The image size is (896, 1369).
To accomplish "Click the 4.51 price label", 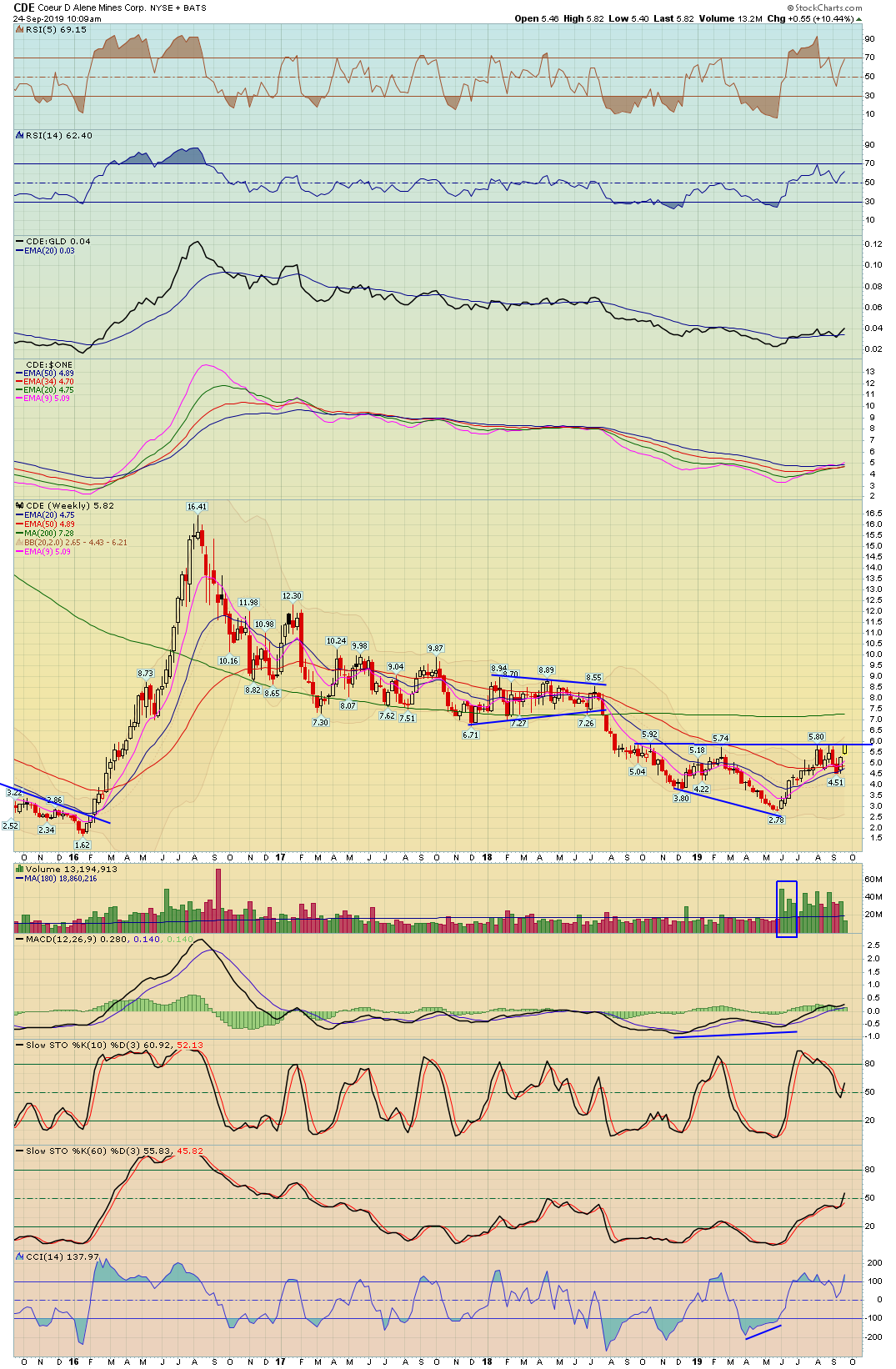I will [835, 782].
